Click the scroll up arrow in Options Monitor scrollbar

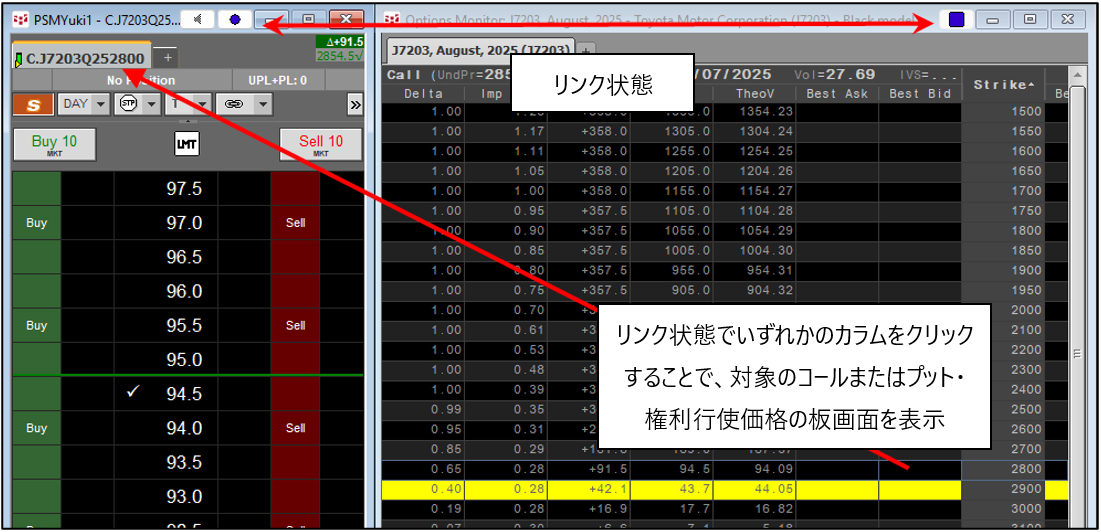click(x=1077, y=76)
